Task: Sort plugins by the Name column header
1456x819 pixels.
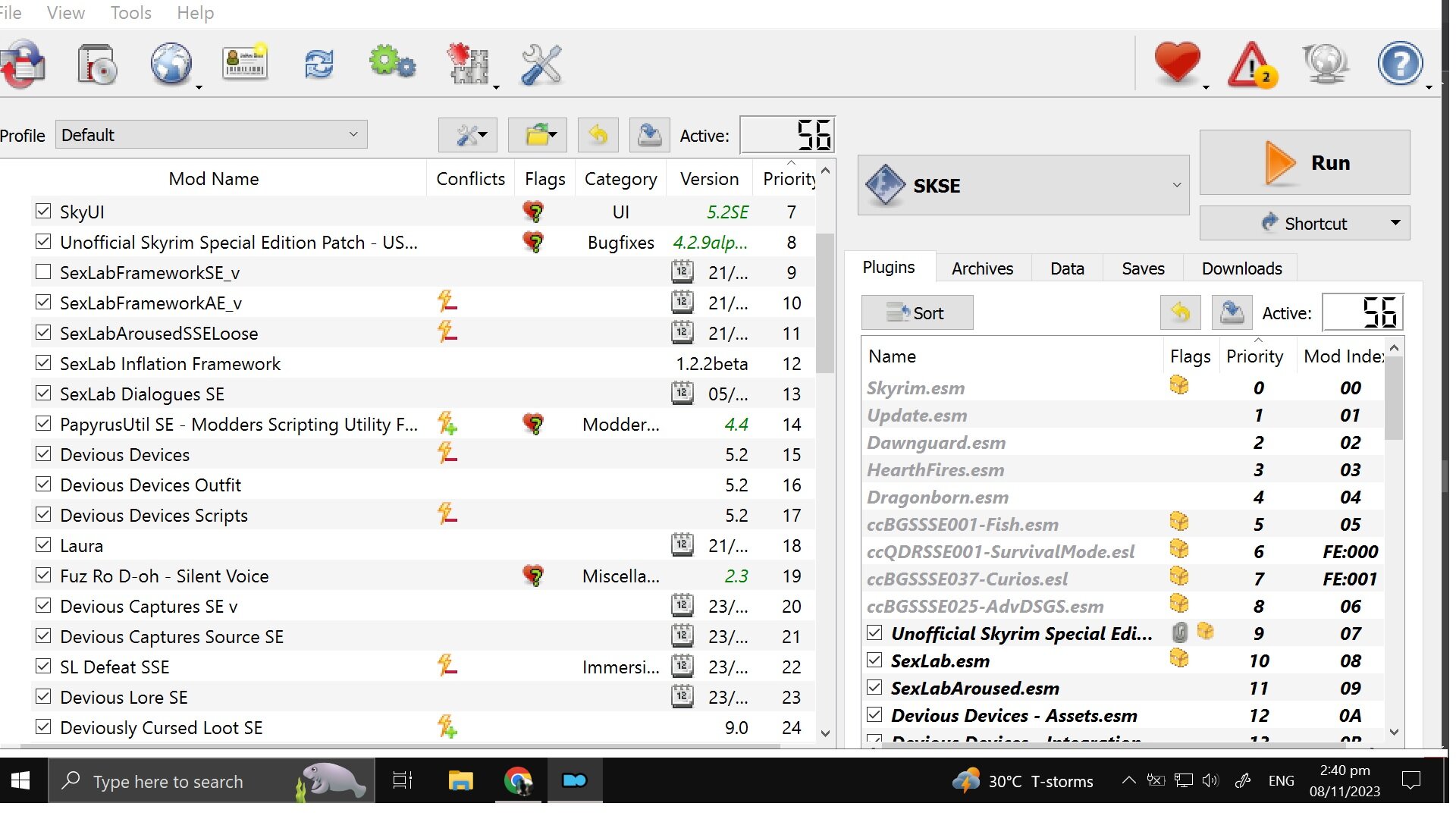Action: [1012, 356]
